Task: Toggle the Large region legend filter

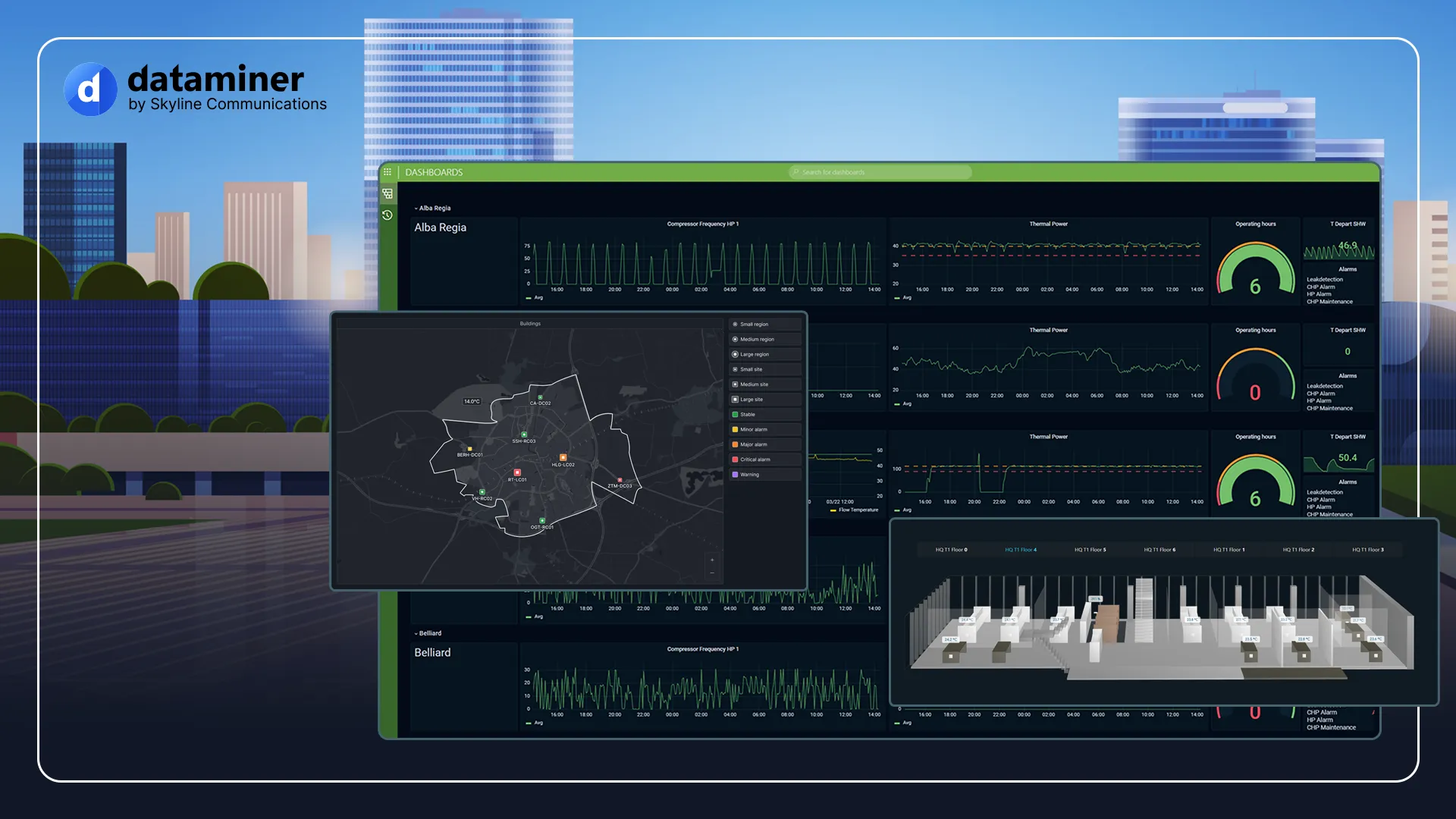Action: pyautogui.click(x=765, y=355)
